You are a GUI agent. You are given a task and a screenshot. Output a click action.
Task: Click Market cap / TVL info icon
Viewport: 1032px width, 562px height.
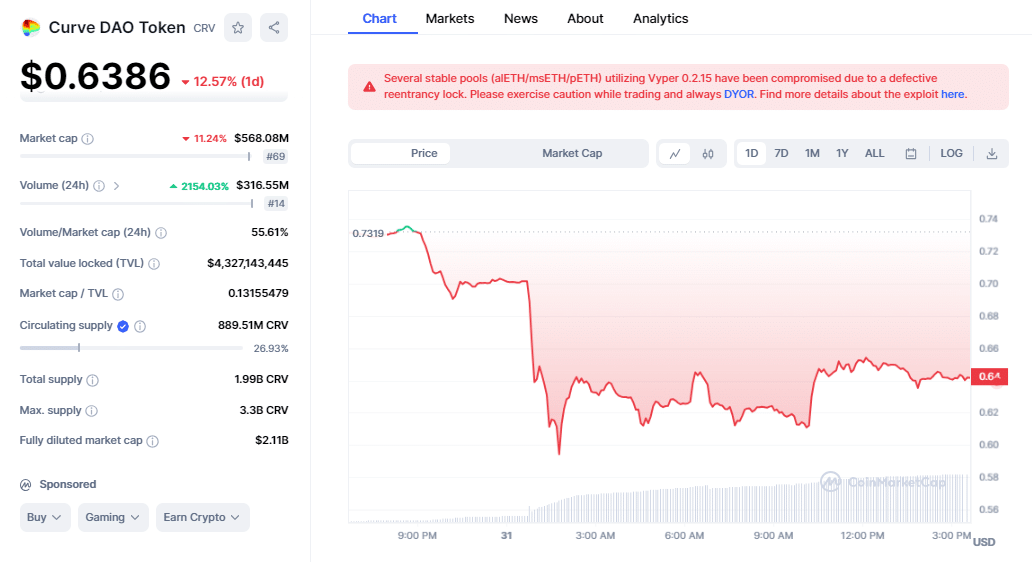tap(118, 294)
